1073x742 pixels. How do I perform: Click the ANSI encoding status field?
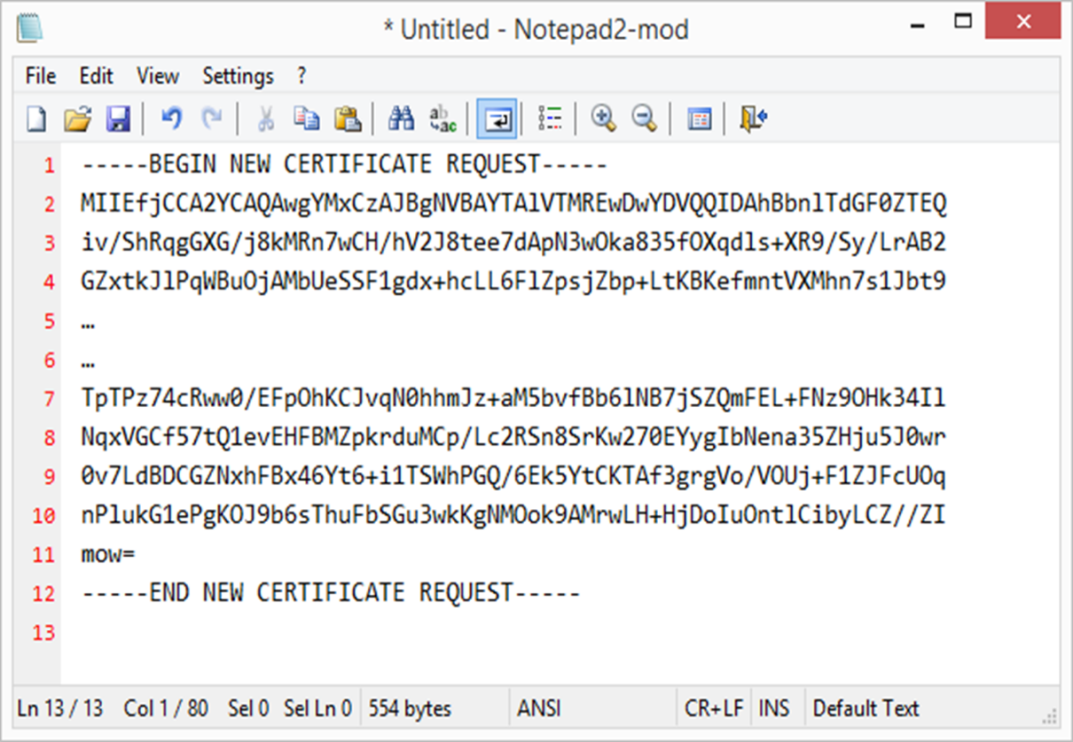coord(539,708)
